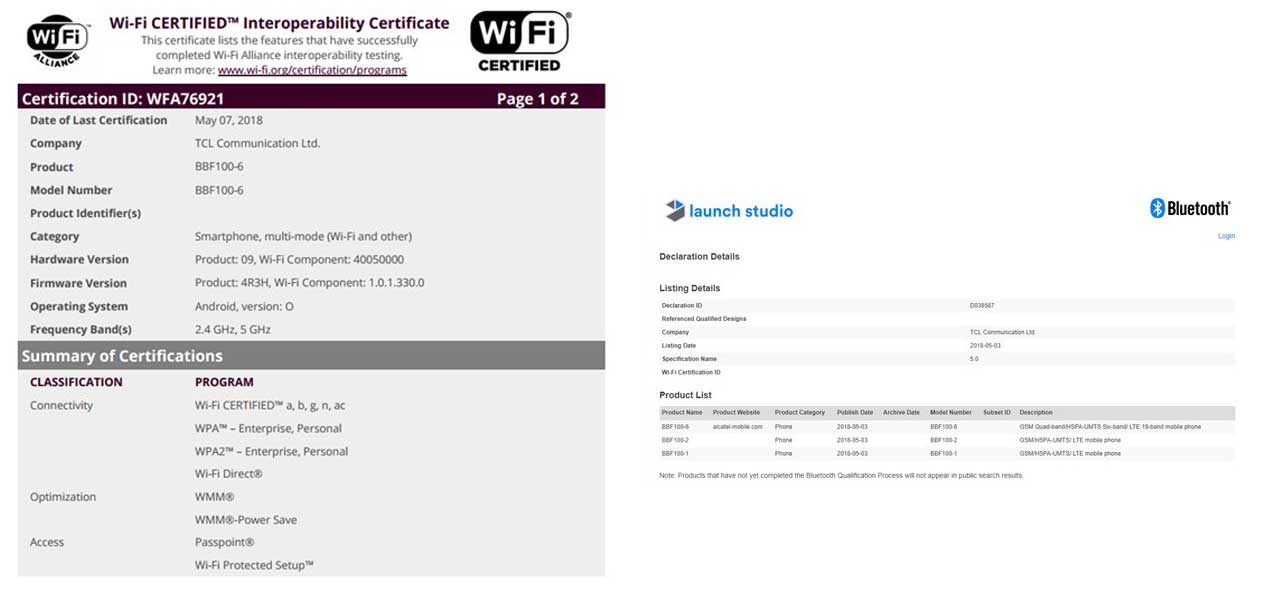The image size is (1280, 592).
Task: Click the 'Wi-Fi Certification ID' label
Action: (x=691, y=372)
